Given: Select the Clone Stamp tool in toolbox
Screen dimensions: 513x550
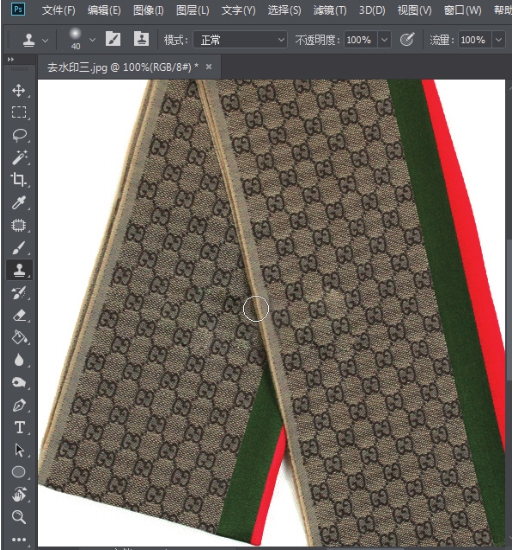Looking at the screenshot, I should coord(19,270).
